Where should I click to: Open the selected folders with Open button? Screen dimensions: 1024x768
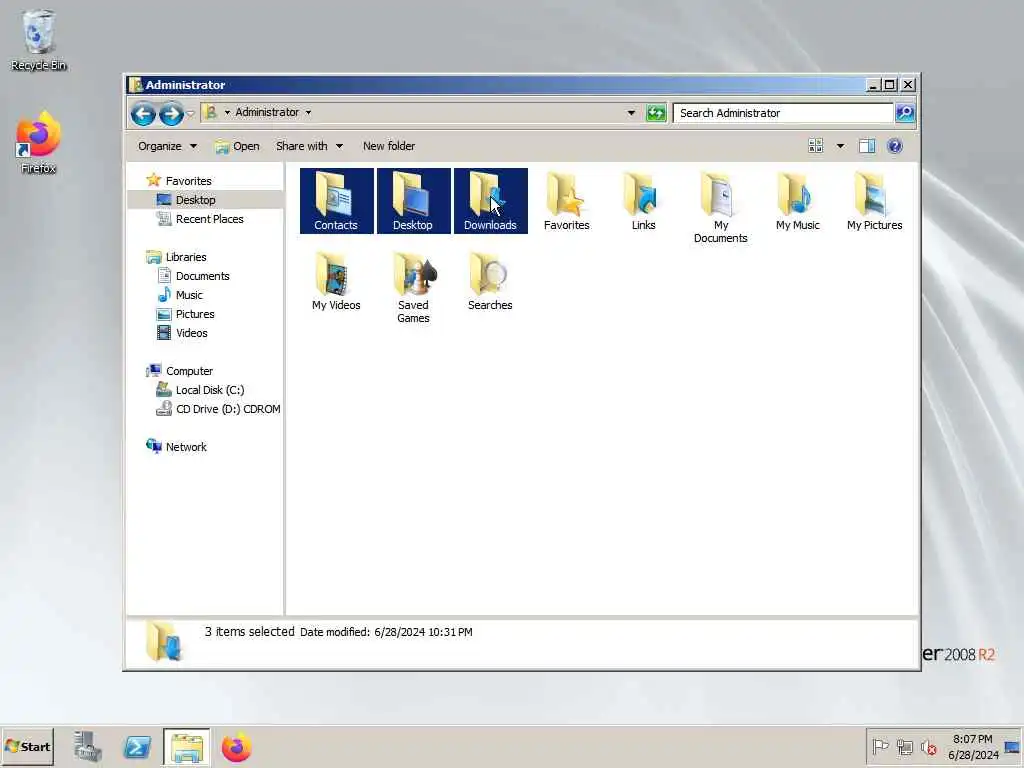point(237,146)
